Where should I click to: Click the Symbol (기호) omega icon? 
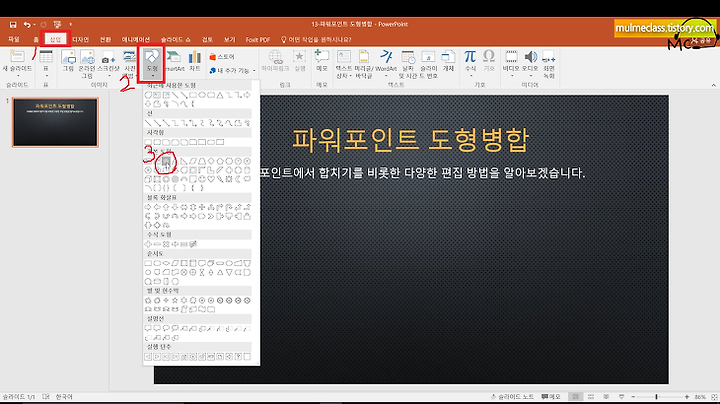(489, 61)
